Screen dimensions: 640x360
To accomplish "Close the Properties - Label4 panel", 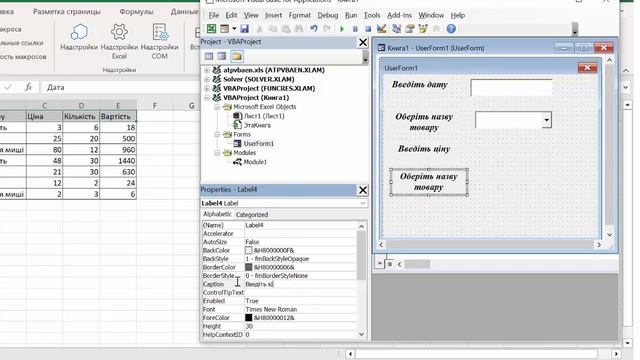I will [x=362, y=190].
